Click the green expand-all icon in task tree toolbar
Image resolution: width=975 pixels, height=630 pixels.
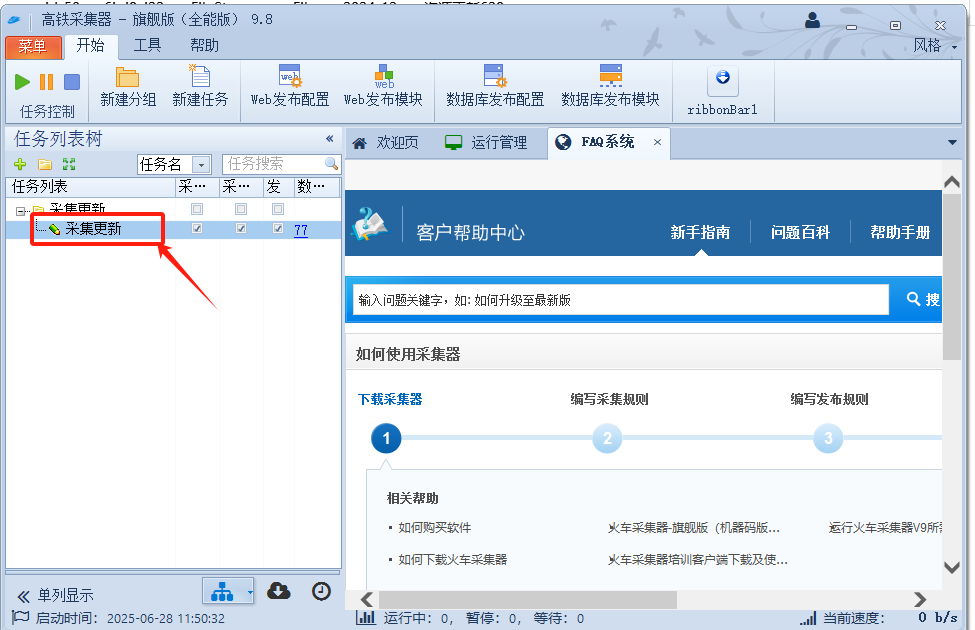point(69,164)
